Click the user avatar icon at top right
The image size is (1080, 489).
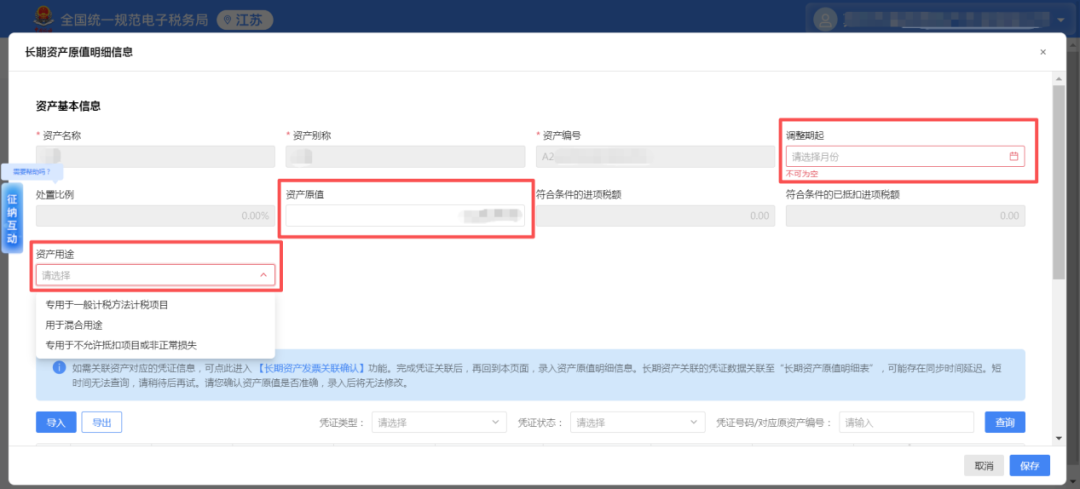pyautogui.click(x=825, y=20)
